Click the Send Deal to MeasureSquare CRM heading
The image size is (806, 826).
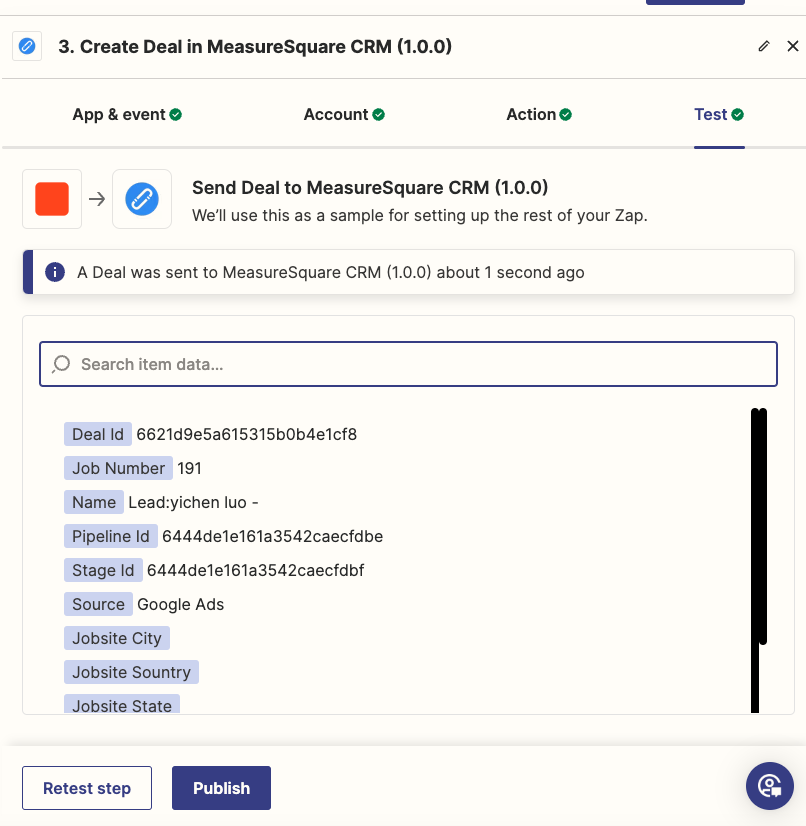tap(370, 188)
